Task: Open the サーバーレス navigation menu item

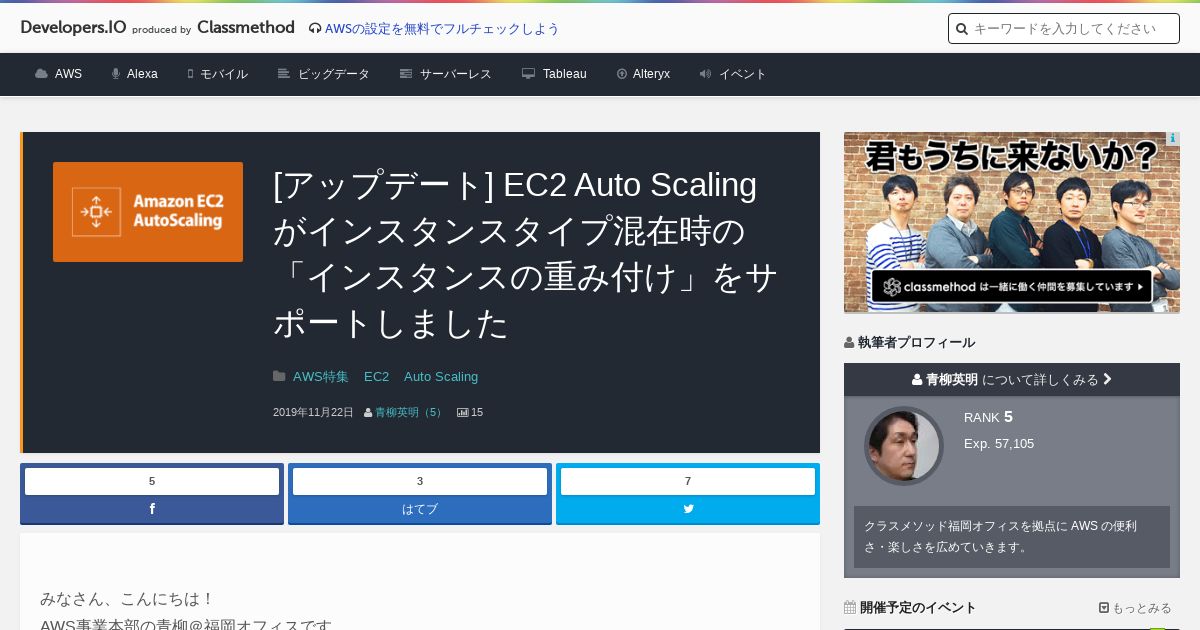Action: click(445, 74)
